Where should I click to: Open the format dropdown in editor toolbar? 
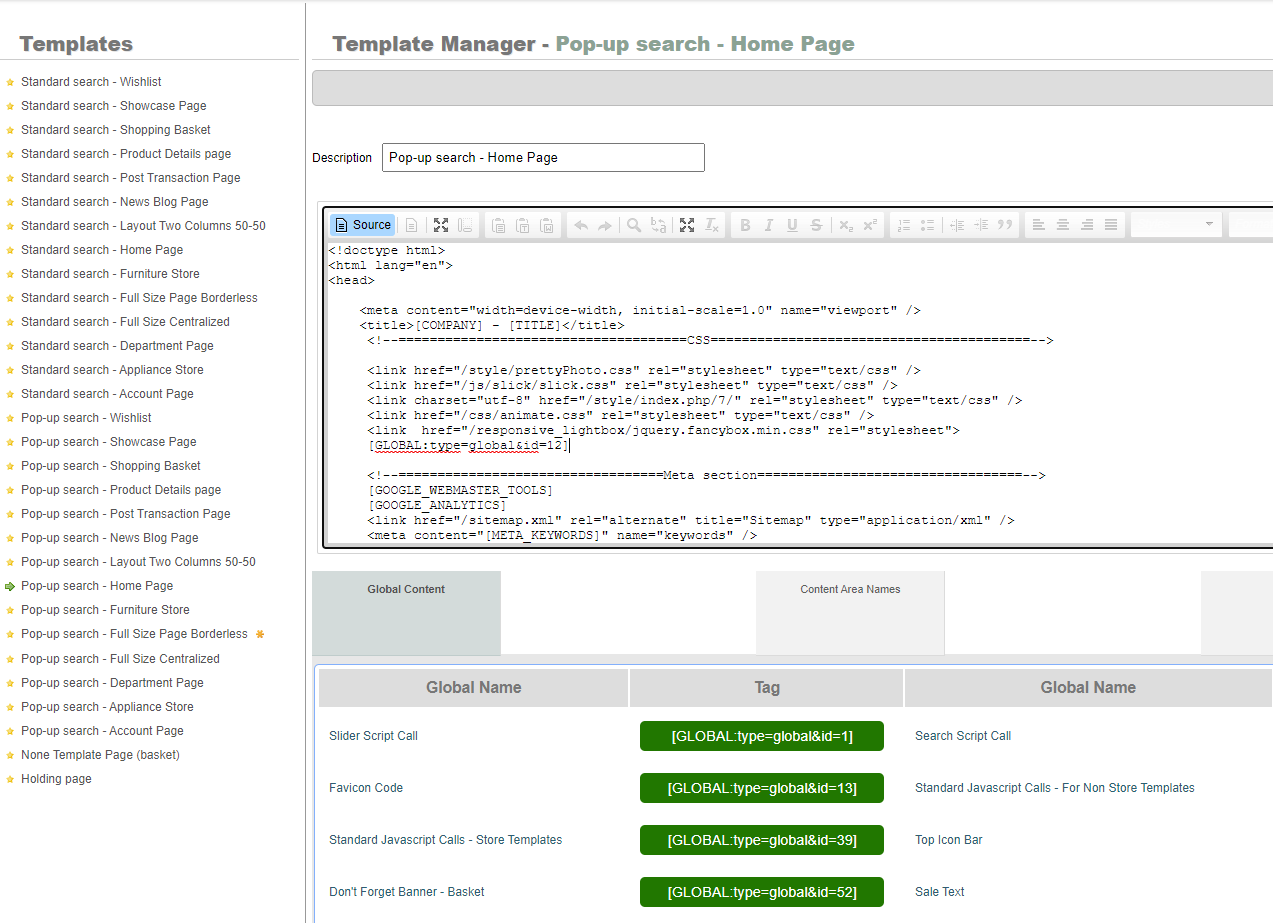point(1177,225)
